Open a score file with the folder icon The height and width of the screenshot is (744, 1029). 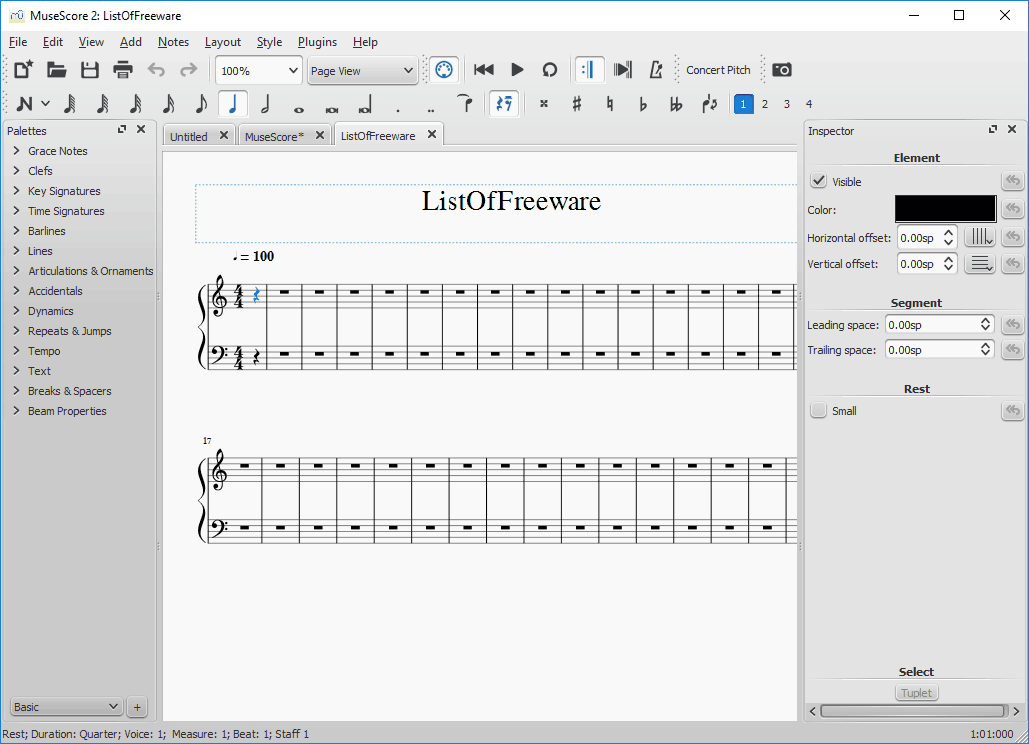point(56,70)
